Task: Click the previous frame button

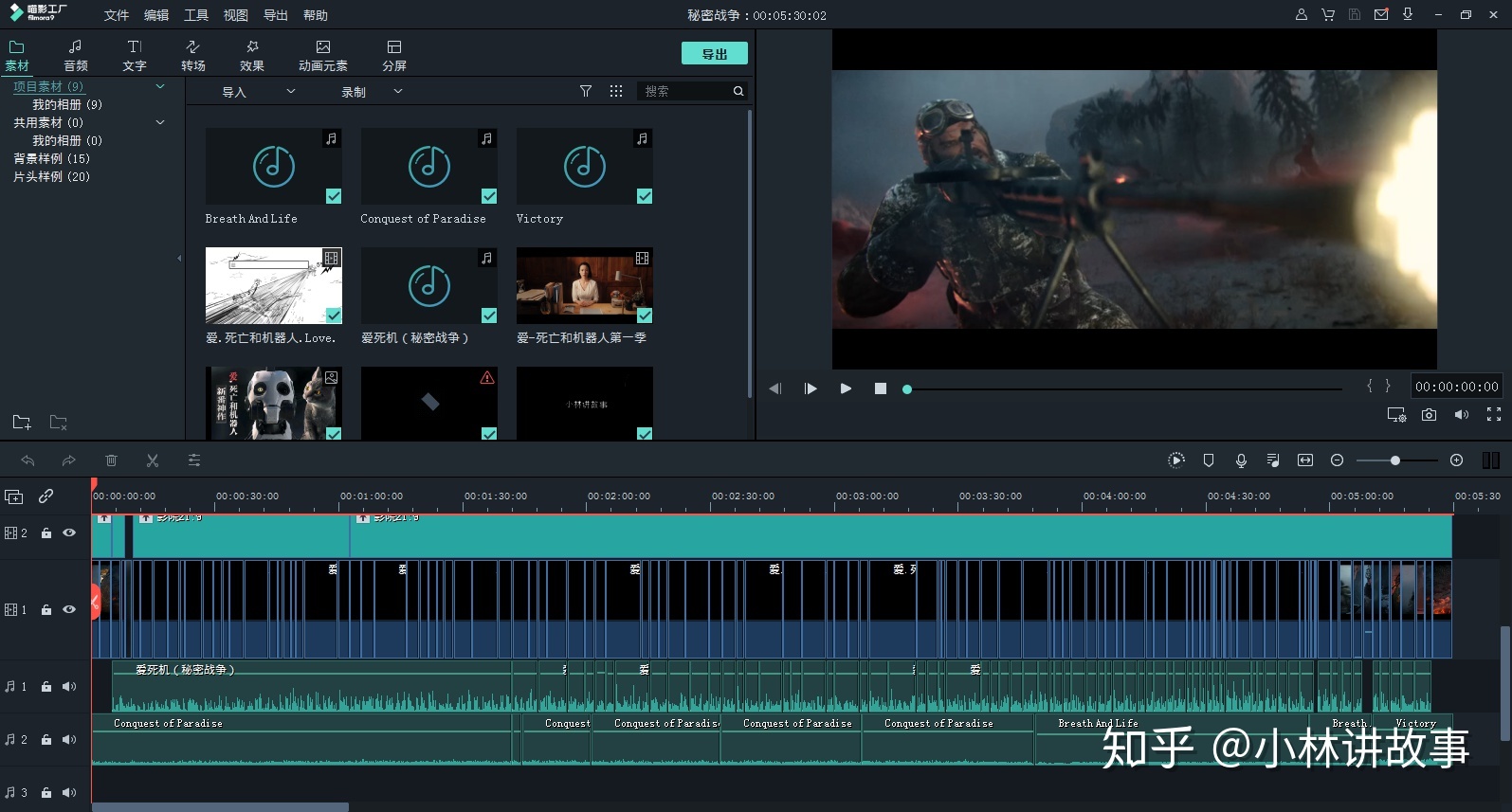Action: (775, 388)
